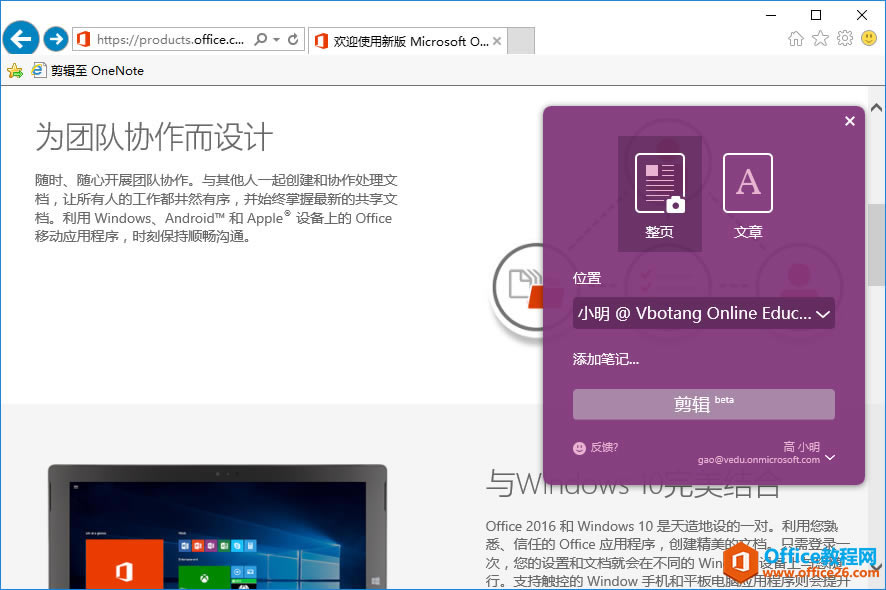This screenshot has width=886, height=590.
Task: Open browser Tools via the gear icon
Action: [845, 38]
